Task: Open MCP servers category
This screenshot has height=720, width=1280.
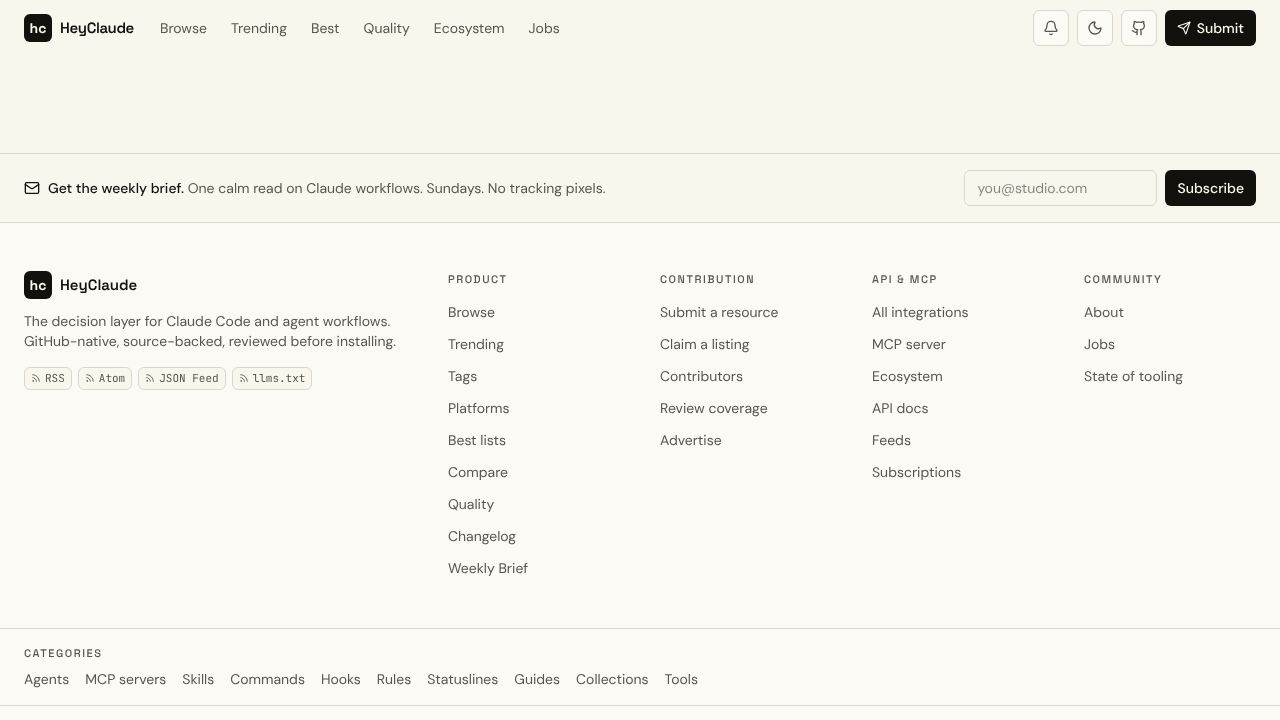Action: (125, 679)
